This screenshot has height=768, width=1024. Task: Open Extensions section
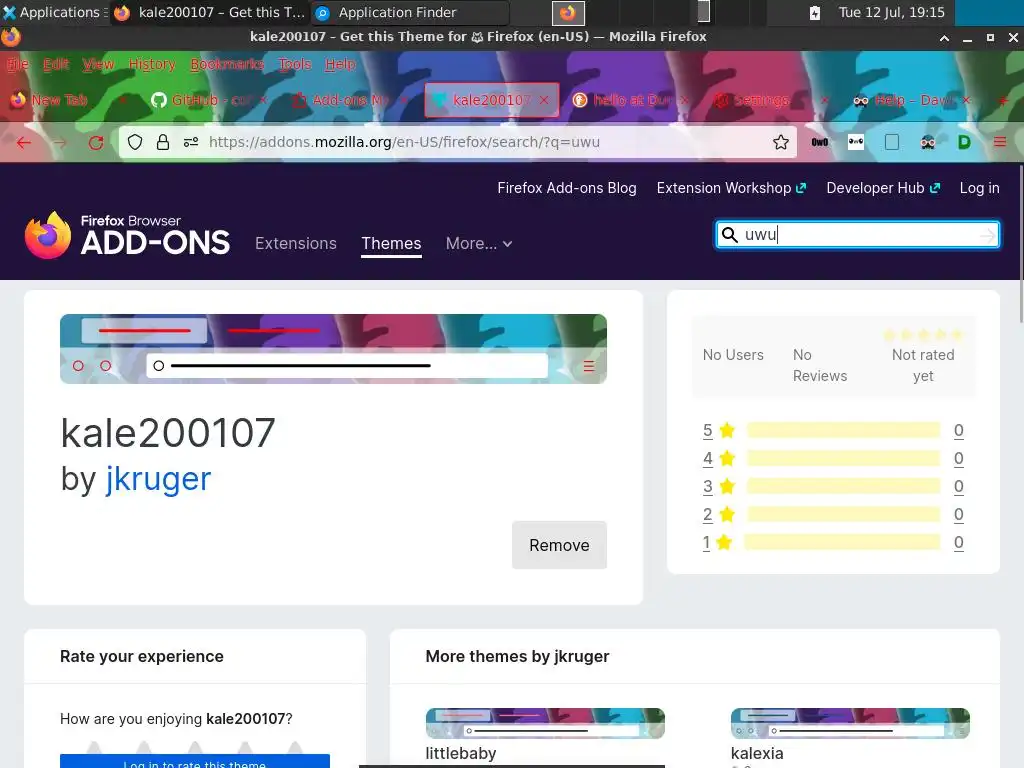[x=296, y=244]
